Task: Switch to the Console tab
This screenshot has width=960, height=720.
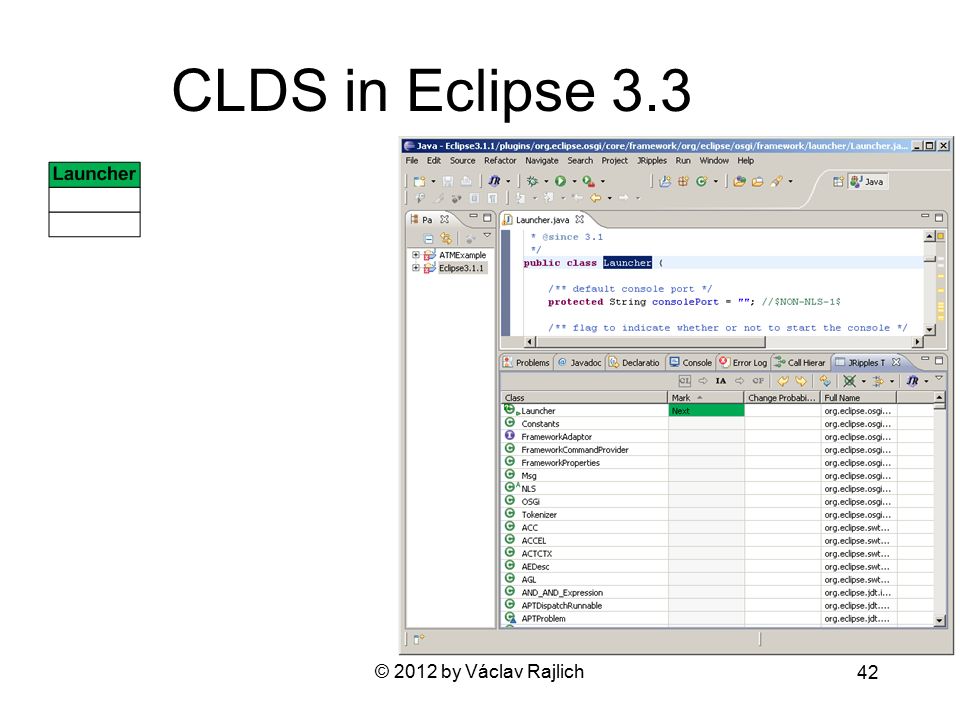Action: click(x=690, y=362)
